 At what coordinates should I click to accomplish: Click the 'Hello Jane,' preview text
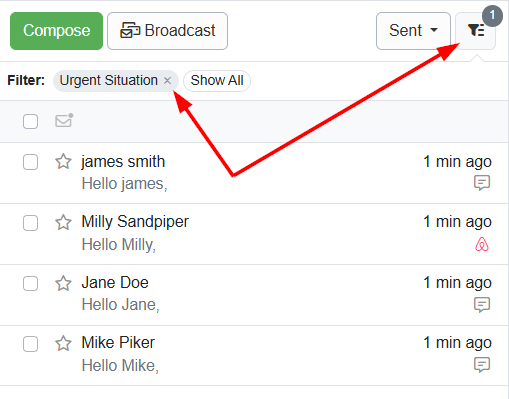point(121,305)
